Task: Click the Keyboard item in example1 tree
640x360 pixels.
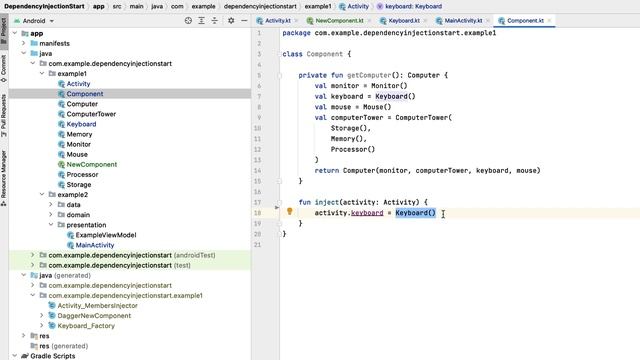Action: click(x=81, y=124)
